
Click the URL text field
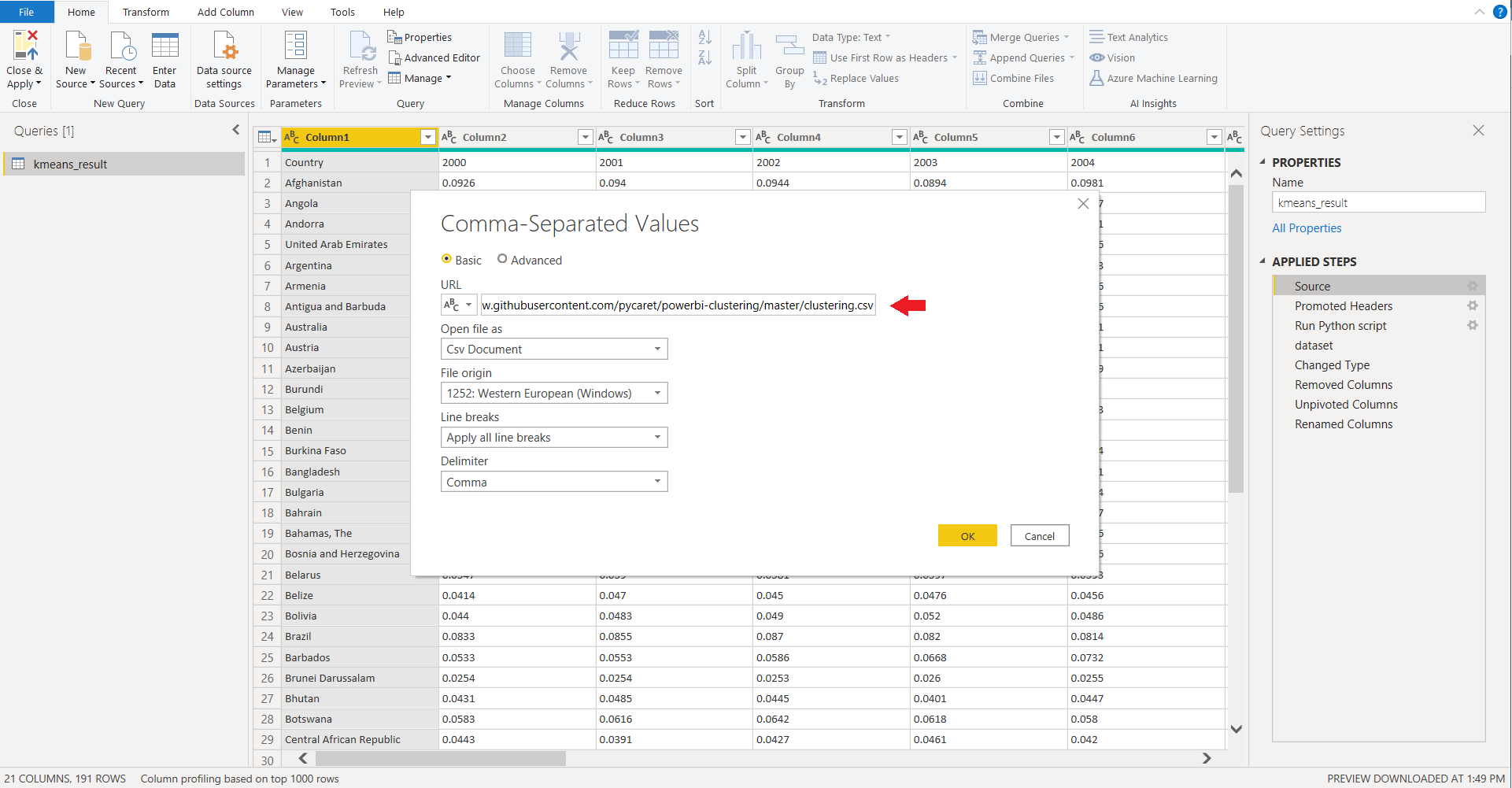pos(677,305)
